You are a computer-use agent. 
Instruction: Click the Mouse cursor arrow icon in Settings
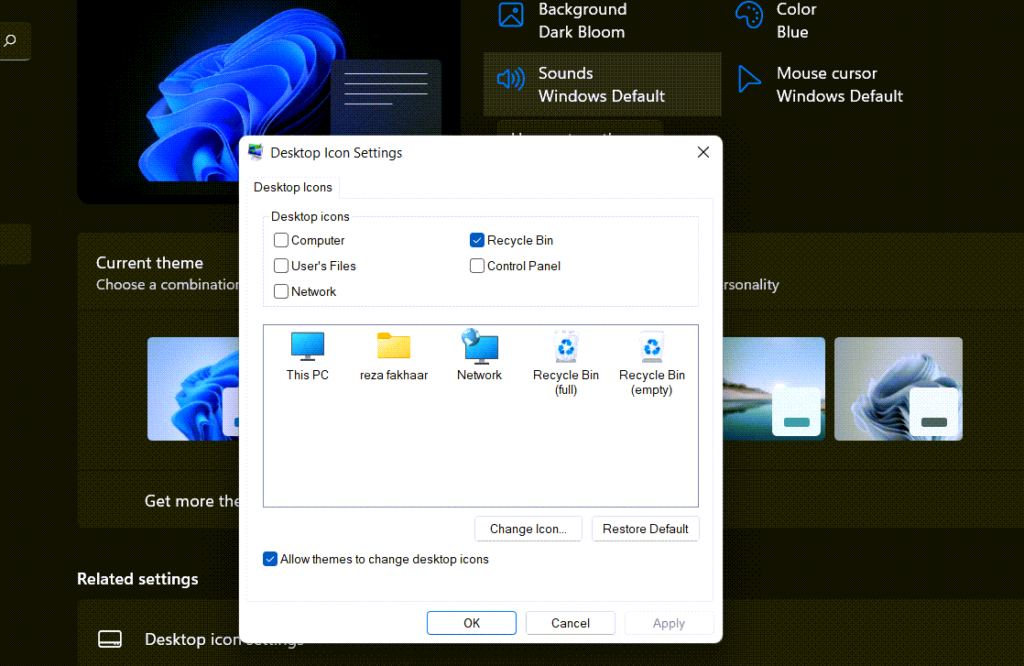click(x=748, y=79)
